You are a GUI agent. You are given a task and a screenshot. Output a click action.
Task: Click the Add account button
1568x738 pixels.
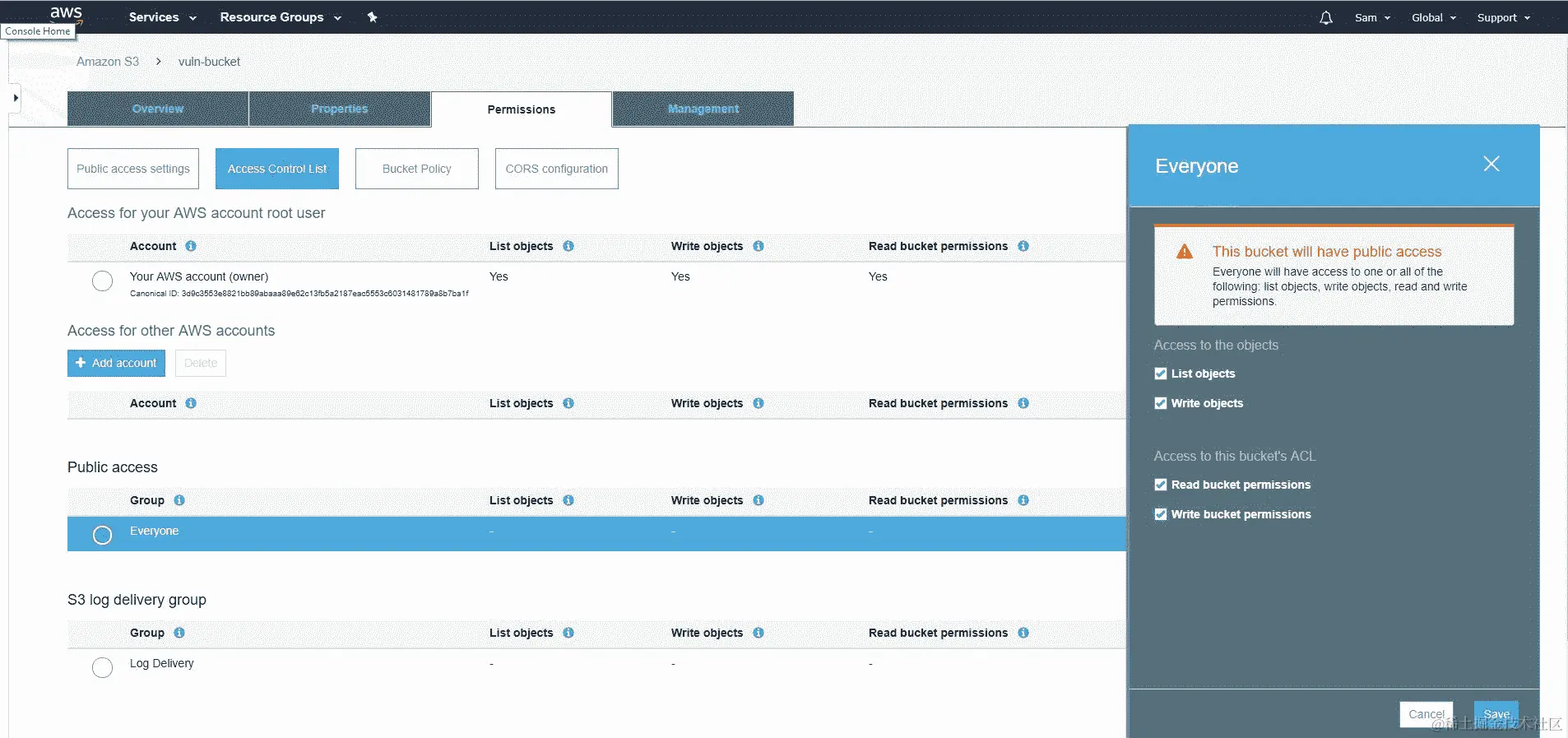[116, 363]
